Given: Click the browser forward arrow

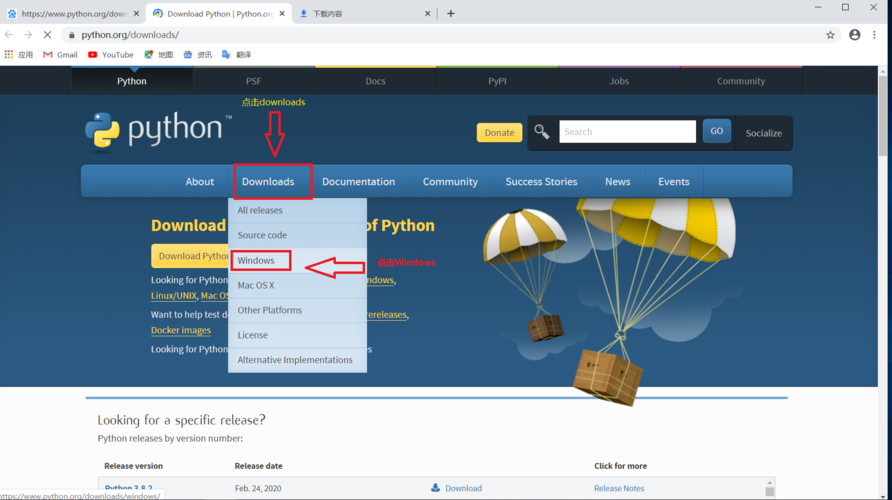Looking at the screenshot, I should tap(28, 35).
